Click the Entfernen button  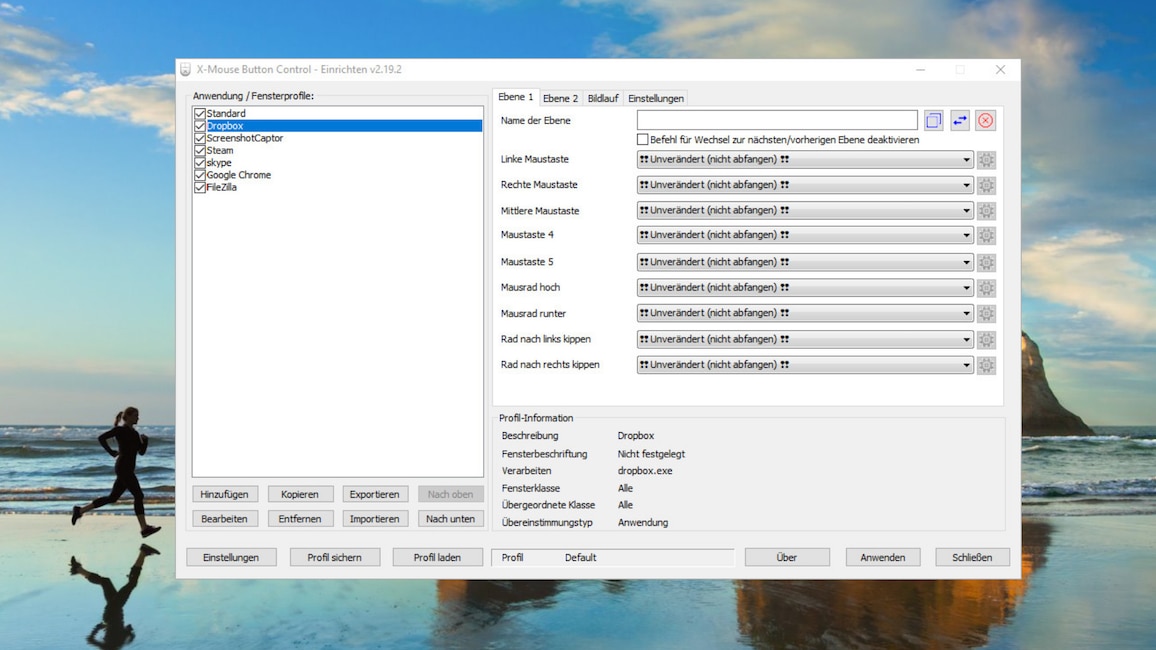tap(300, 519)
